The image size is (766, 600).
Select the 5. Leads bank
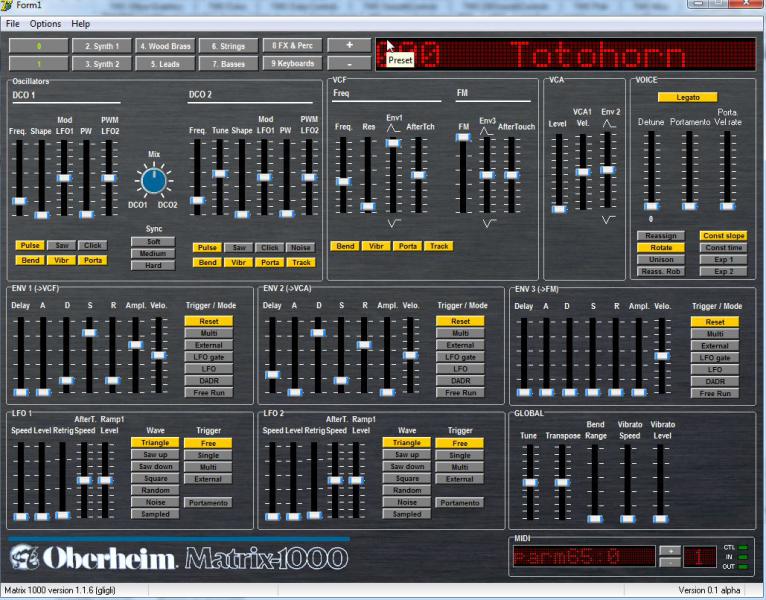pyautogui.click(x=165, y=64)
